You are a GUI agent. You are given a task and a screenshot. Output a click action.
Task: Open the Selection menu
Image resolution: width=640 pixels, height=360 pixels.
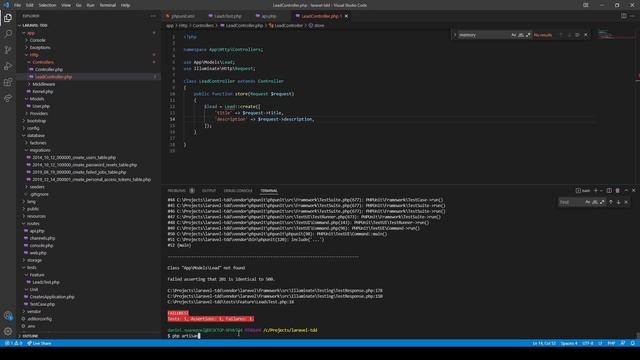click(x=47, y=5)
